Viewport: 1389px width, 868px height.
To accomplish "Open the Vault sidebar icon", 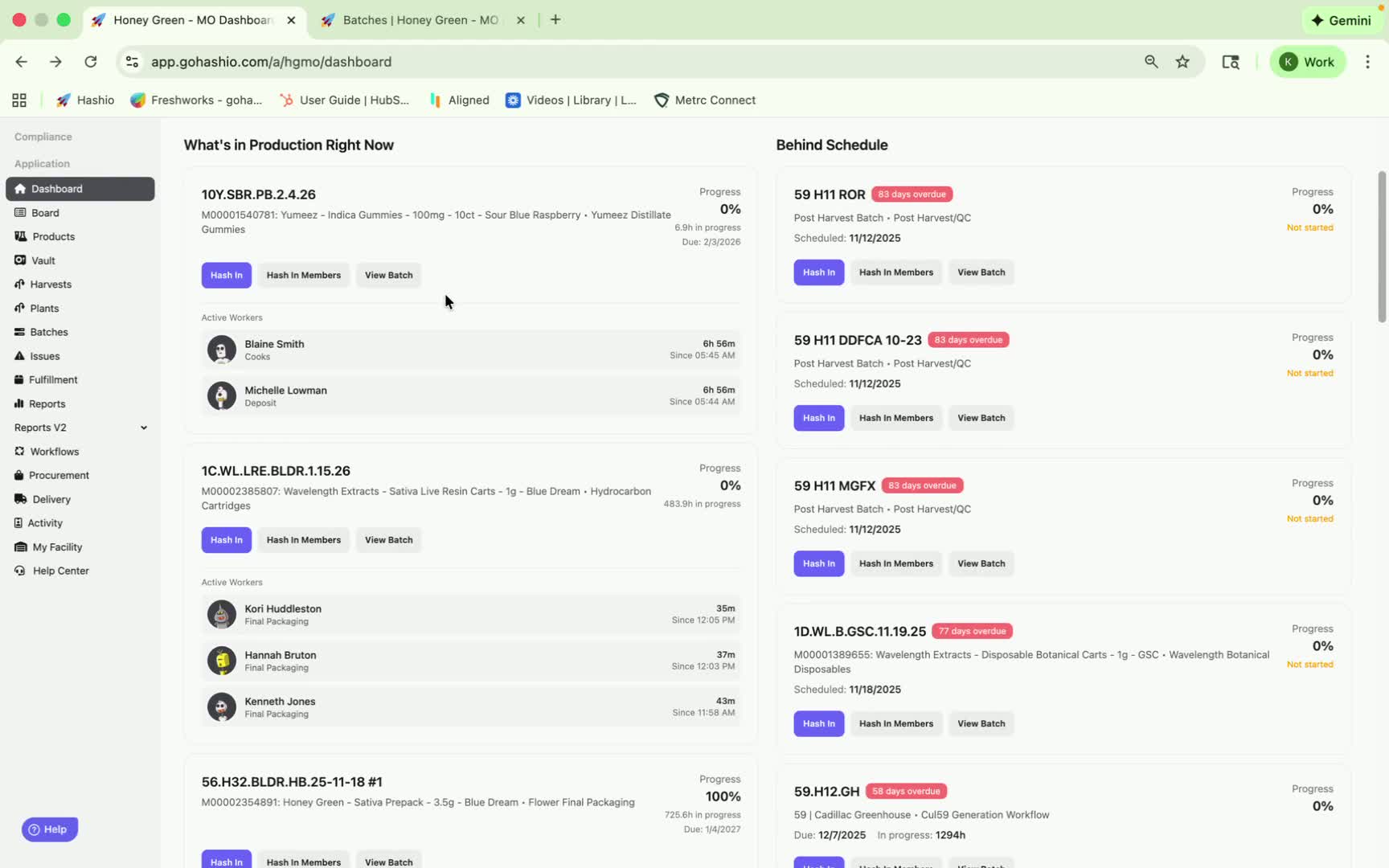I will pyautogui.click(x=20, y=260).
